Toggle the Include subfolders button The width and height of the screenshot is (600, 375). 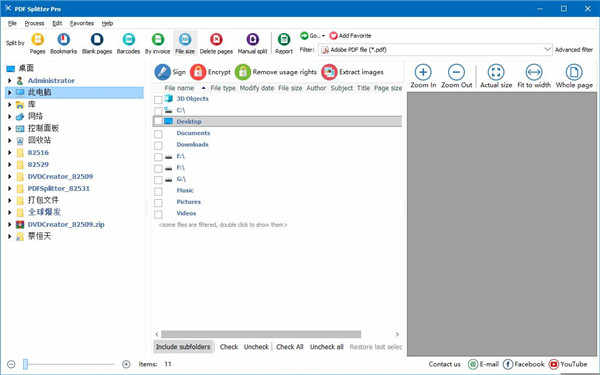[x=183, y=347]
